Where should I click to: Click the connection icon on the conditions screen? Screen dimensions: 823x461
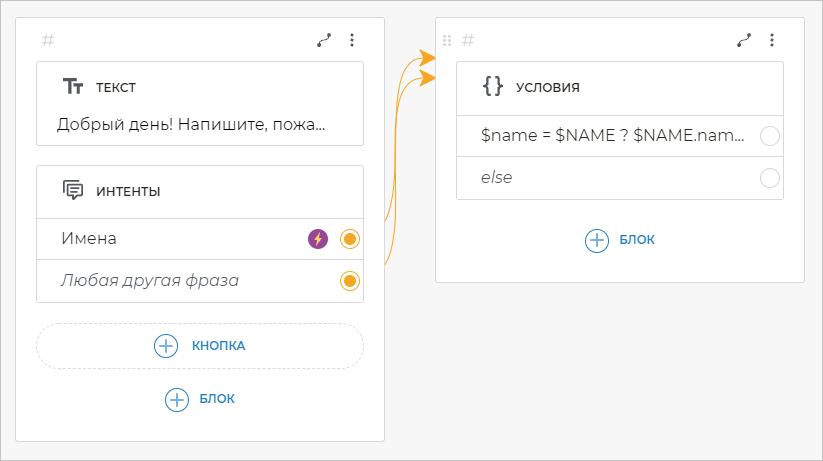[x=744, y=40]
